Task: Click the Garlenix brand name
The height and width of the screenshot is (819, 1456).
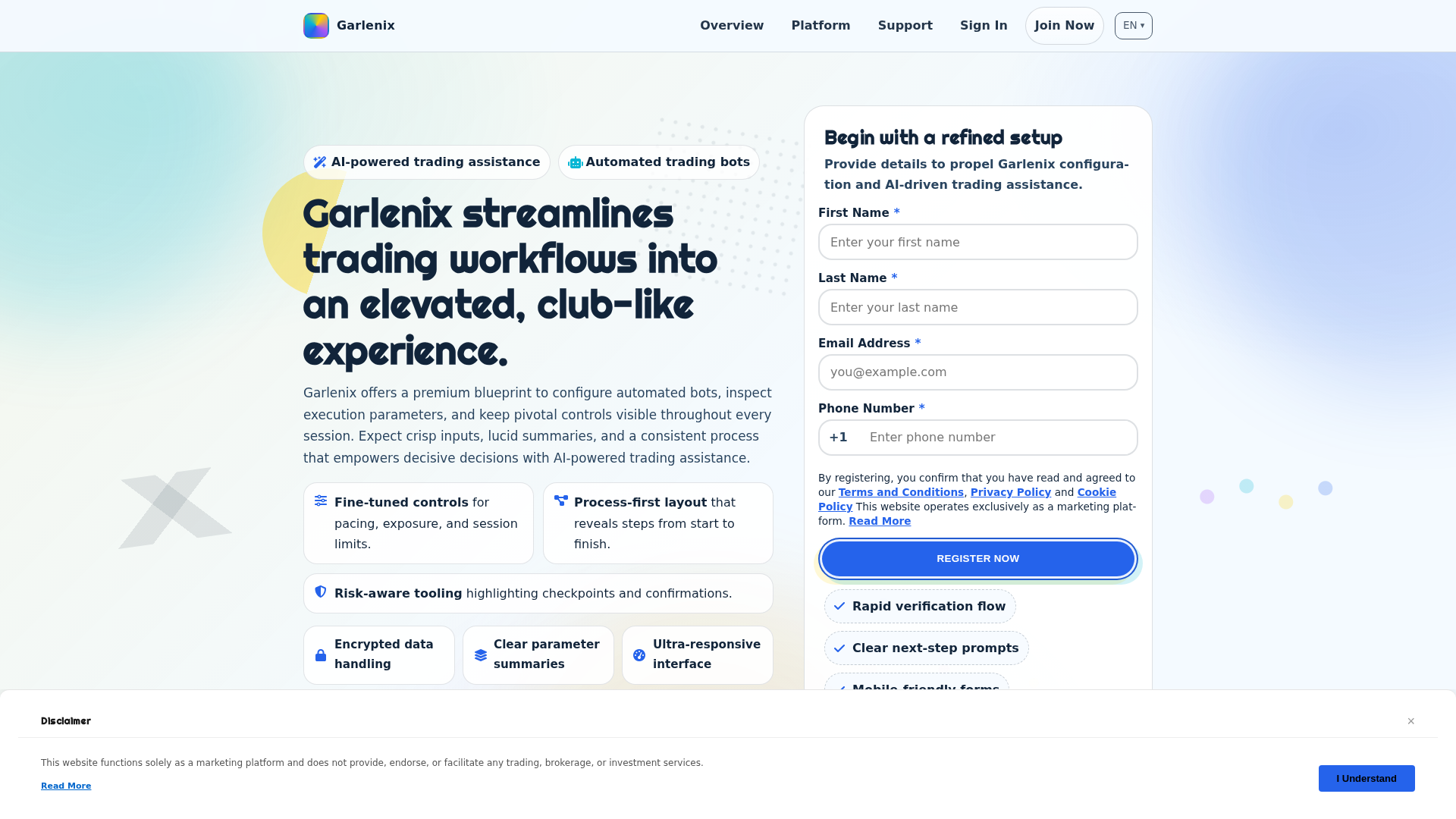Action: pos(366,26)
